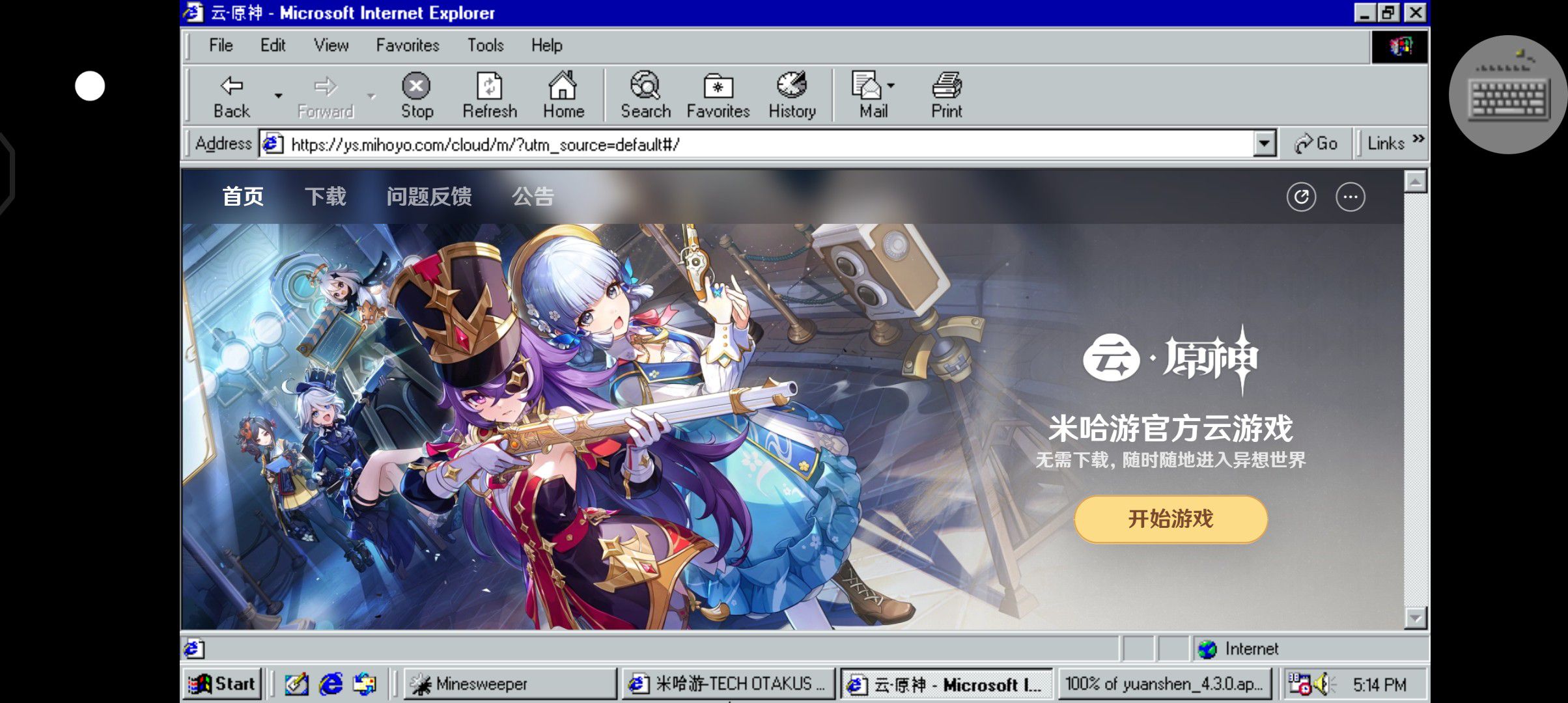Click the Stop toolbar icon
The height and width of the screenshot is (703, 1568).
pos(416,87)
